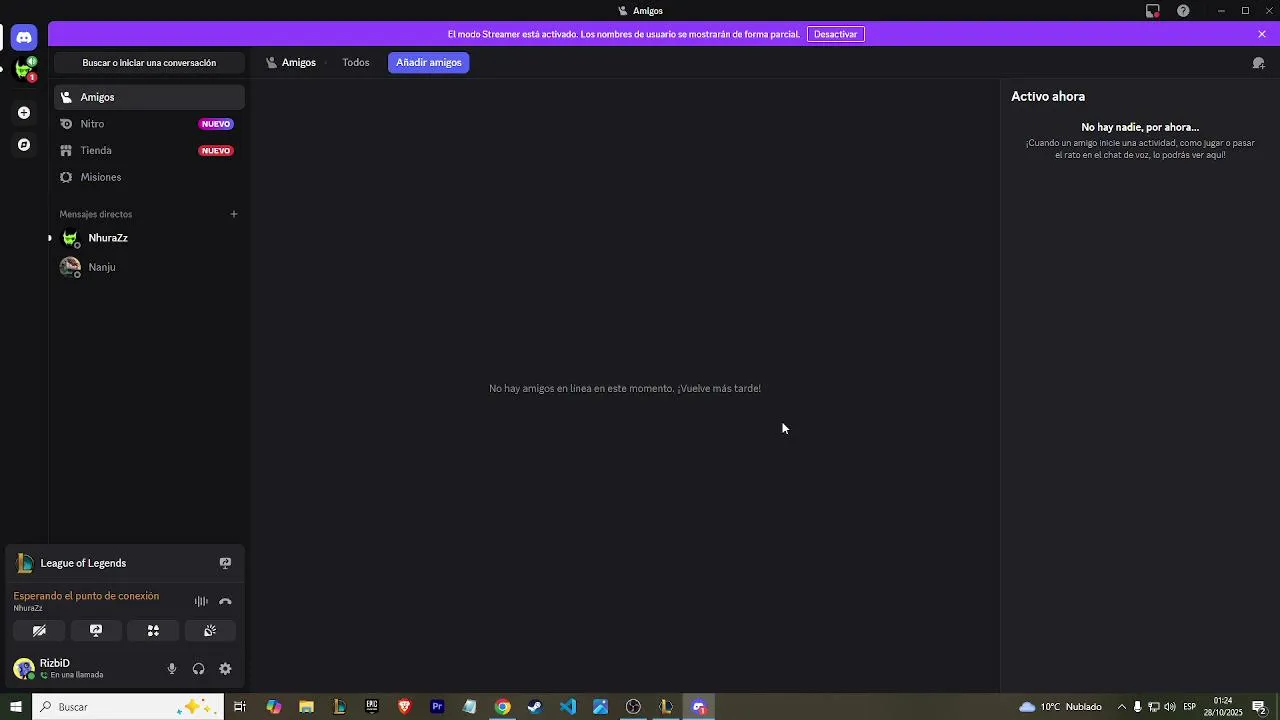The height and width of the screenshot is (720, 1280).
Task: Open League of Legends stream share icon
Action: pyautogui.click(x=225, y=563)
